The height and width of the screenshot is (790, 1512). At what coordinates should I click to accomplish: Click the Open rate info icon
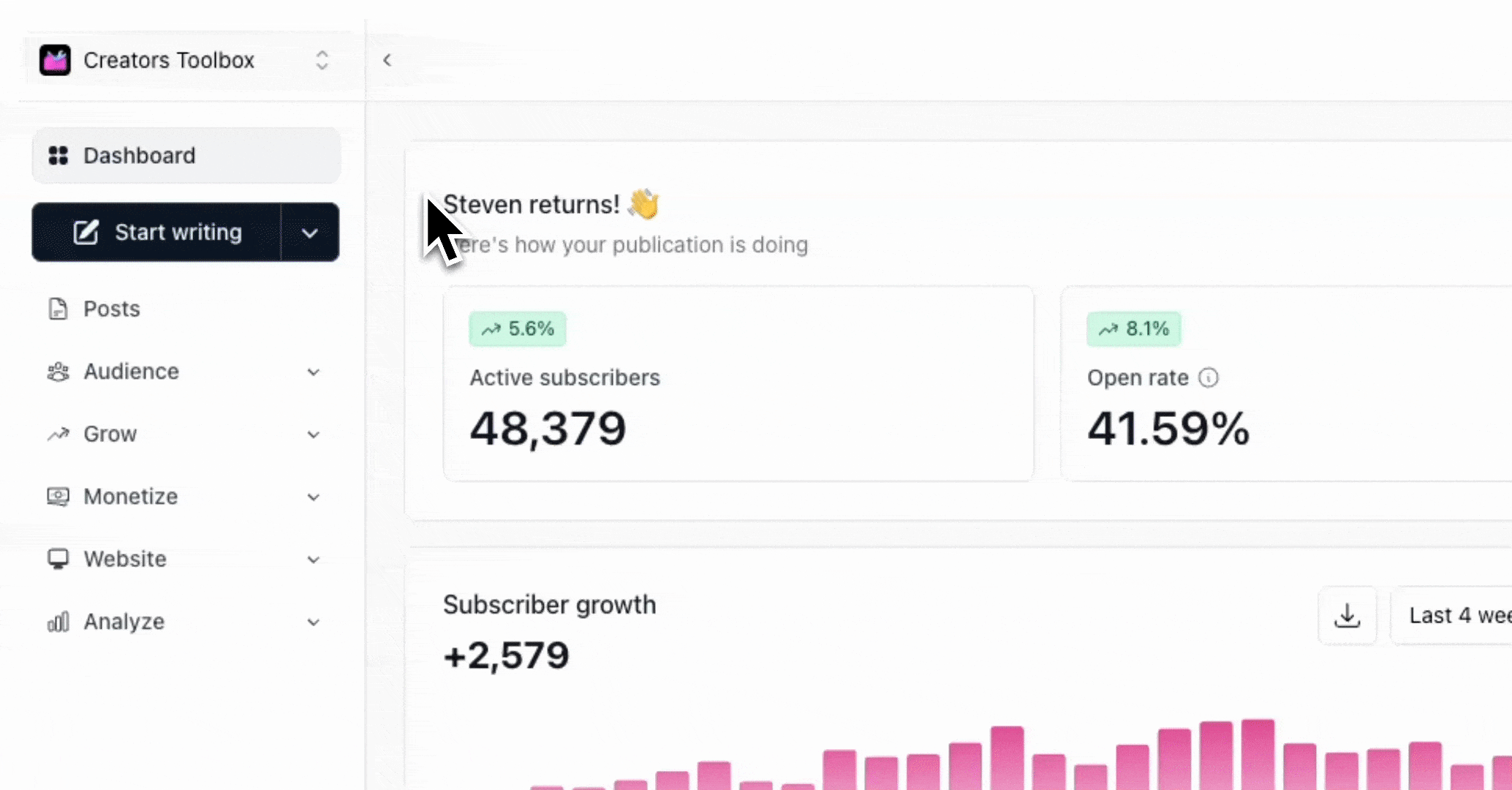click(x=1209, y=377)
